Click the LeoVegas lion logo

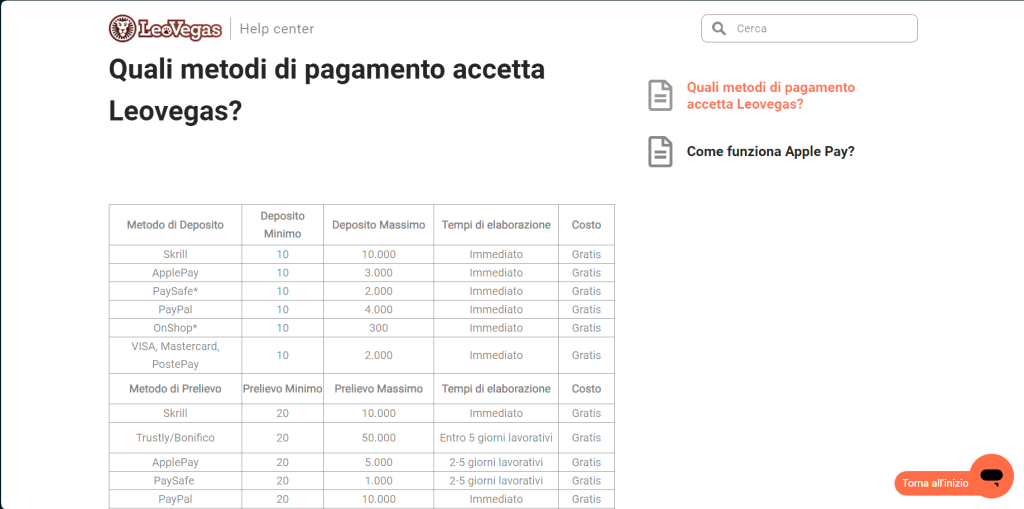pos(165,28)
